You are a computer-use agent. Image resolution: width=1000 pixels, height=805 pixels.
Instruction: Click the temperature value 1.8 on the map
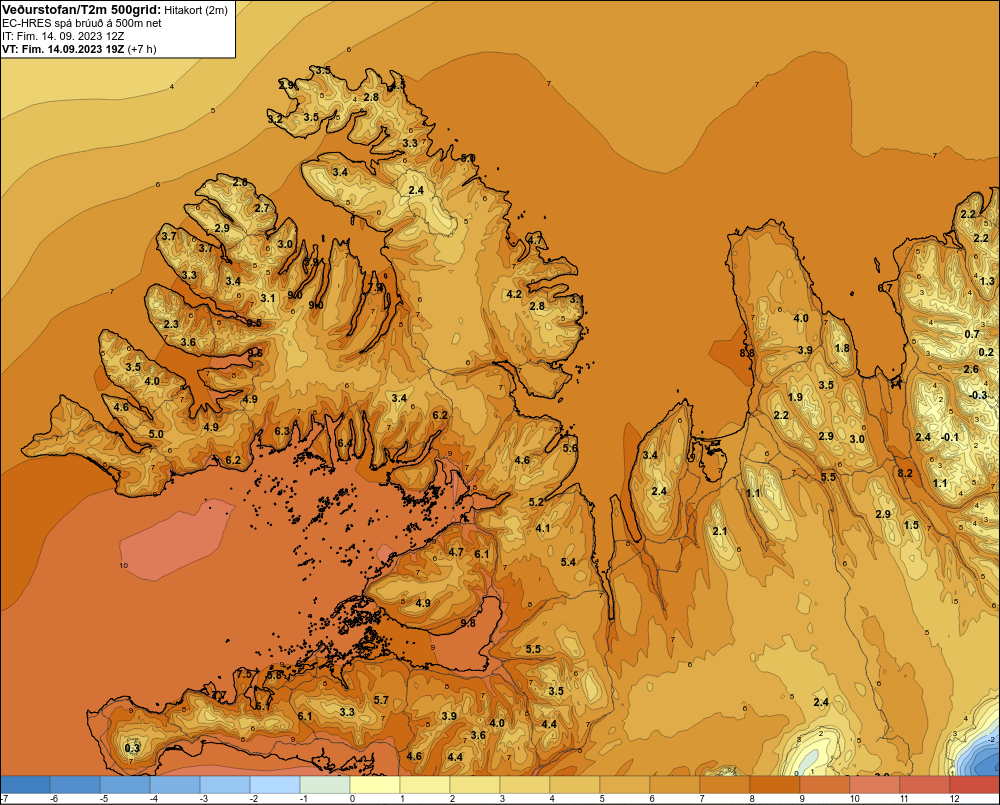pyautogui.click(x=842, y=348)
